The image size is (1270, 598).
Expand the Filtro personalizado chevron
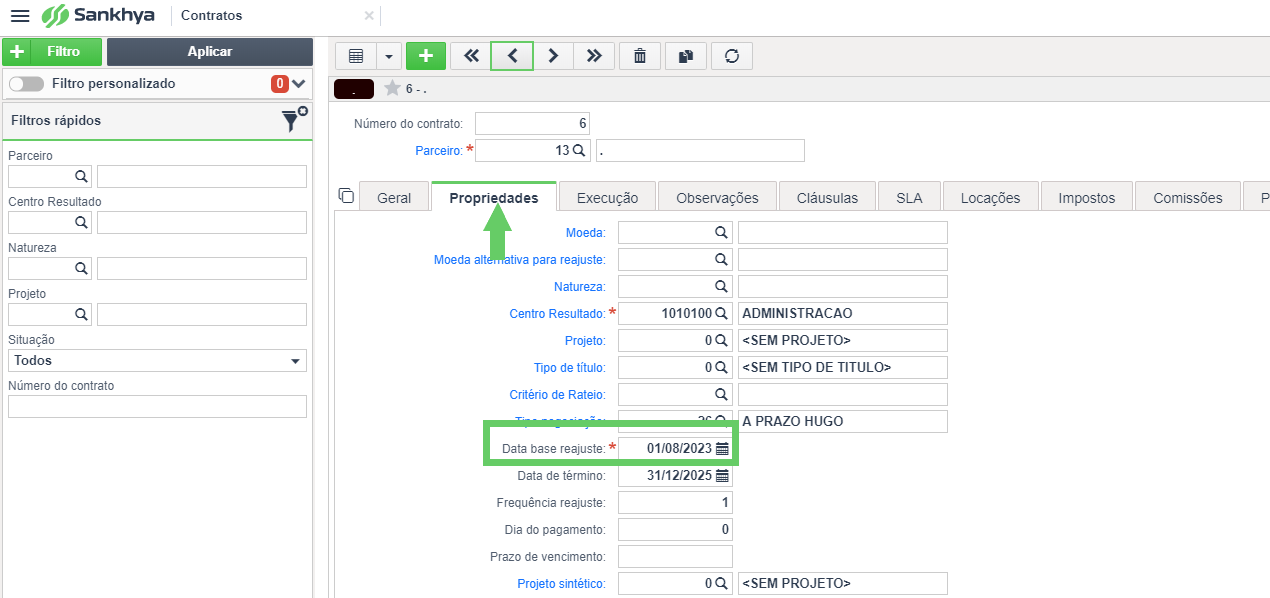click(x=298, y=84)
